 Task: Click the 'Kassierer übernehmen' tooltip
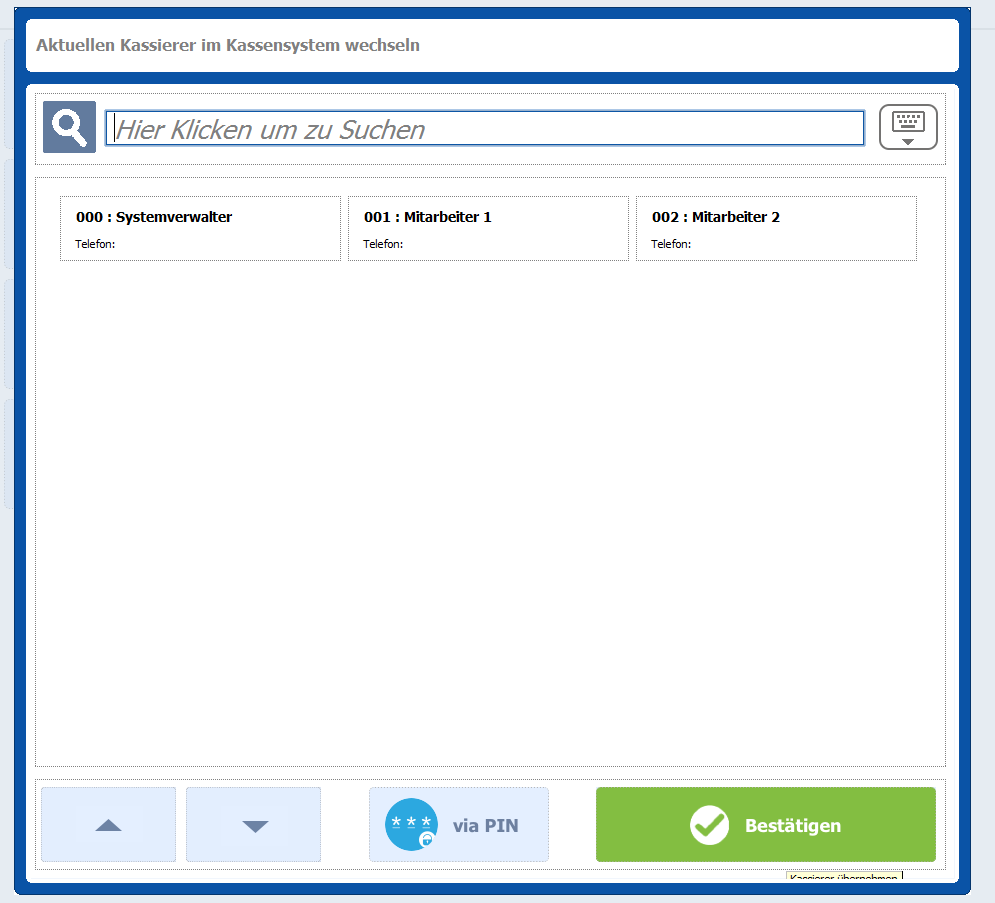(844, 877)
